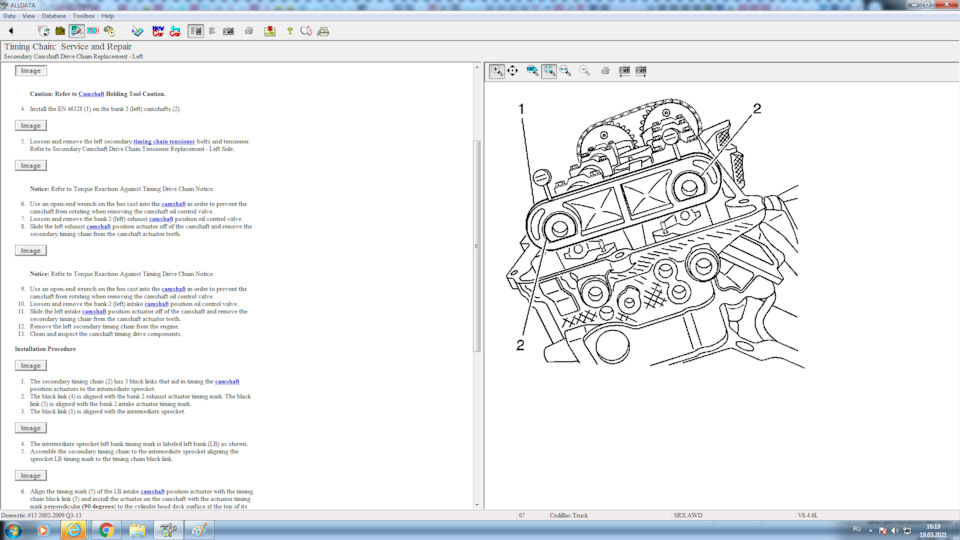Select the pan image tool

(x=513, y=71)
